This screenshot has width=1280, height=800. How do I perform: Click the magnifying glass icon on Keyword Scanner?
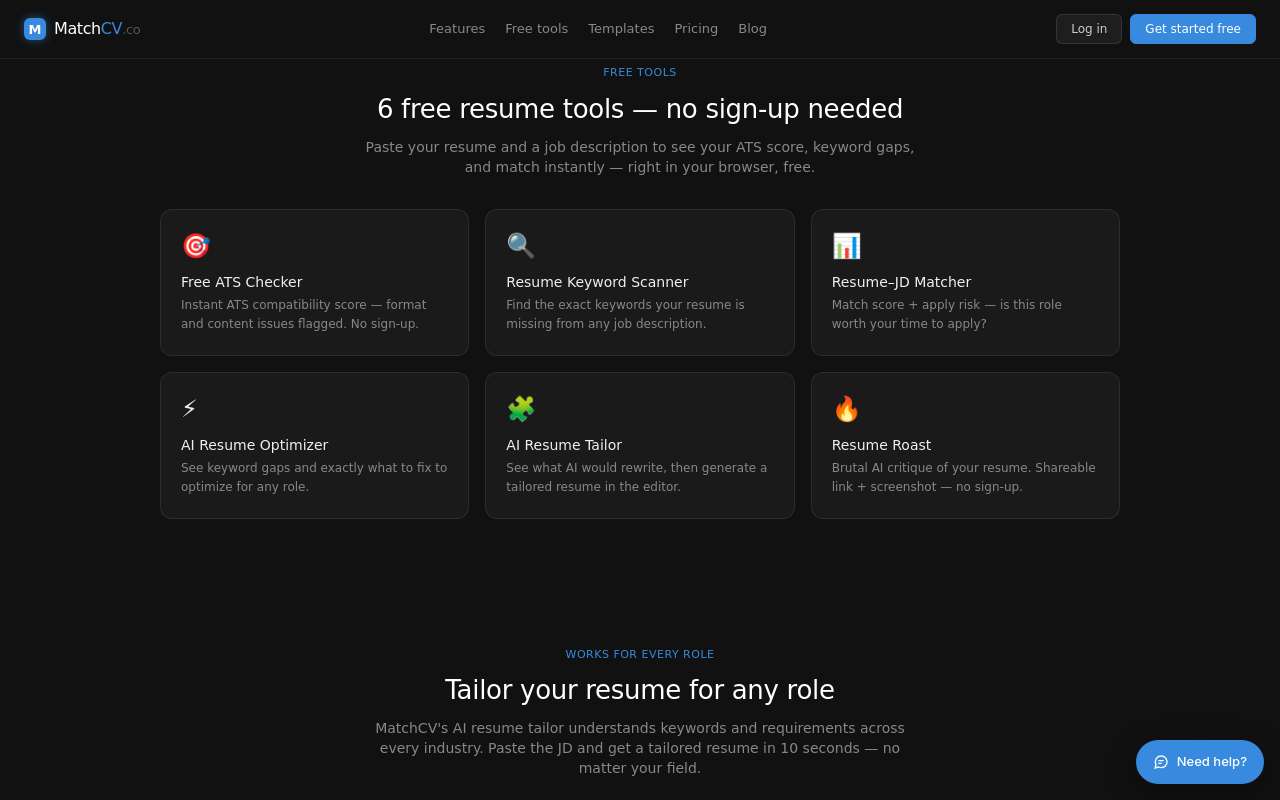tap(520, 246)
